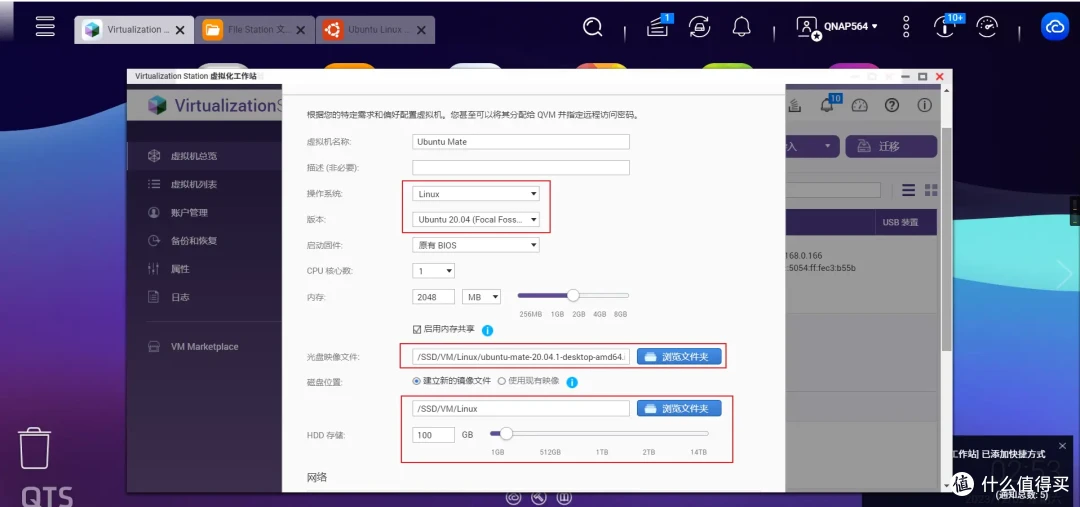Toggle the enable memory sharing checkbox
Viewport: 1080px width, 507px height.
pos(417,329)
